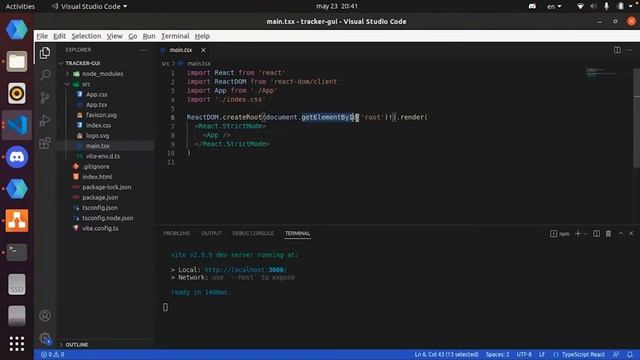Viewport: 640px width, 360px height.
Task: Open terminal launch profile dropdown arrow
Action: (x=586, y=234)
